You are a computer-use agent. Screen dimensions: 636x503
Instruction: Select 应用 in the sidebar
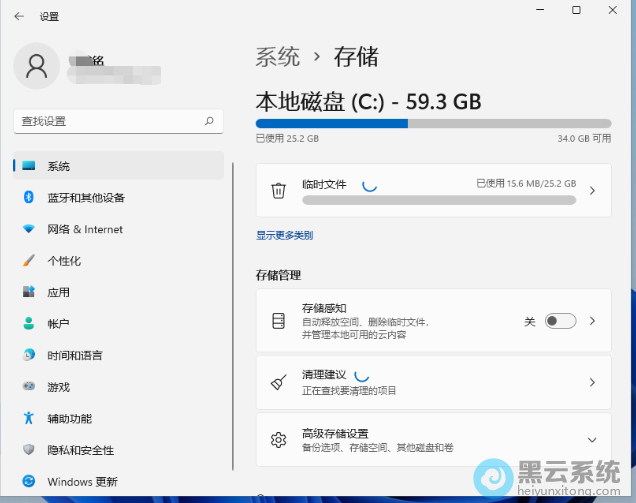(58, 292)
